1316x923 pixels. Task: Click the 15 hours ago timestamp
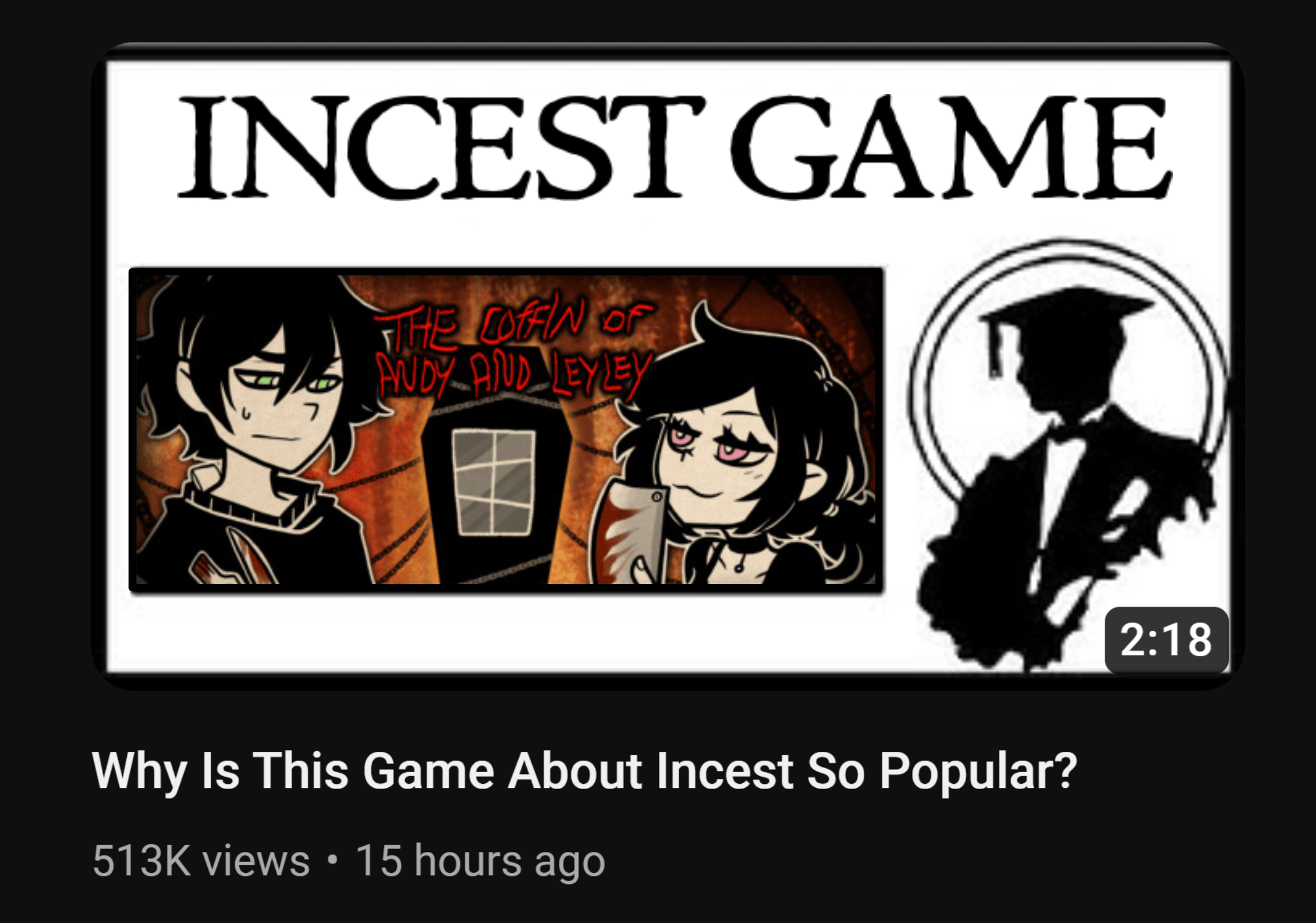480,860
